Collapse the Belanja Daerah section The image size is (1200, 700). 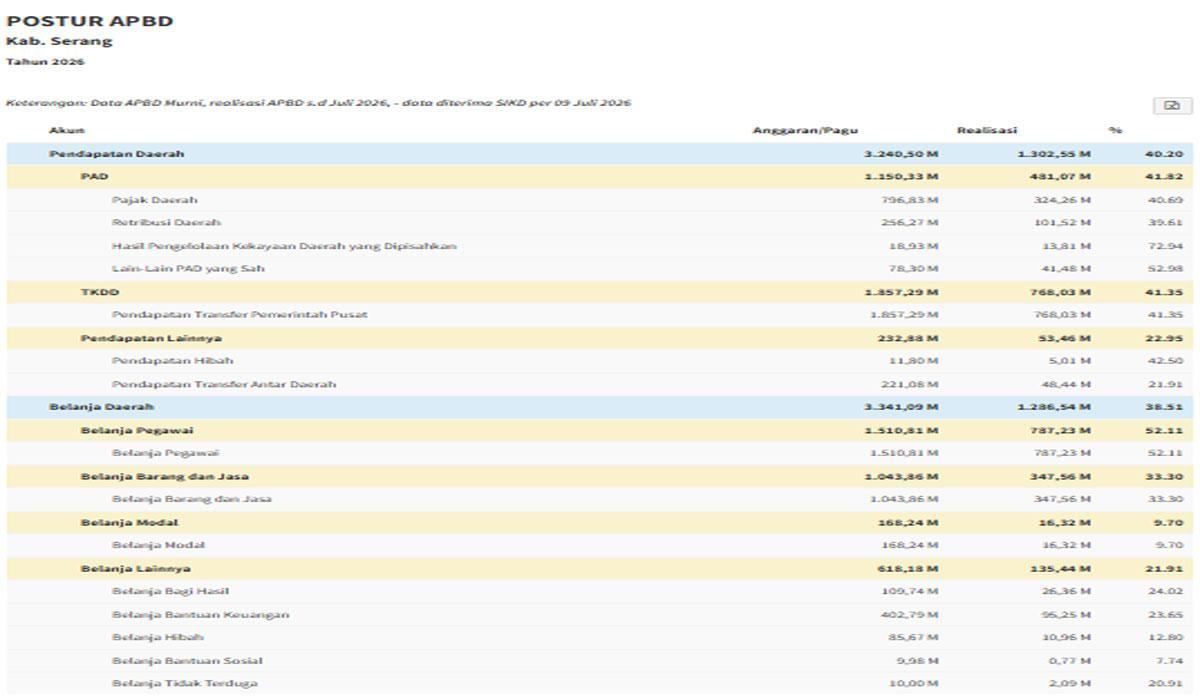tap(600, 407)
